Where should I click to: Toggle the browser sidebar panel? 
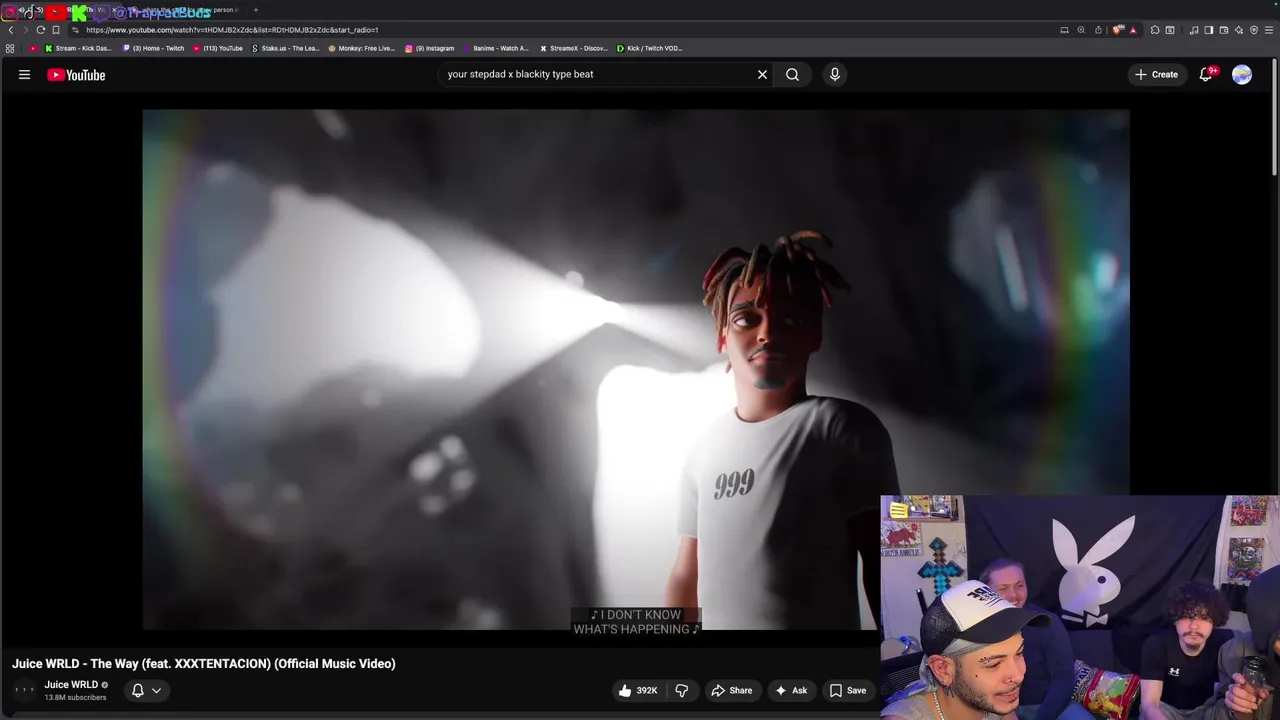[1208, 30]
